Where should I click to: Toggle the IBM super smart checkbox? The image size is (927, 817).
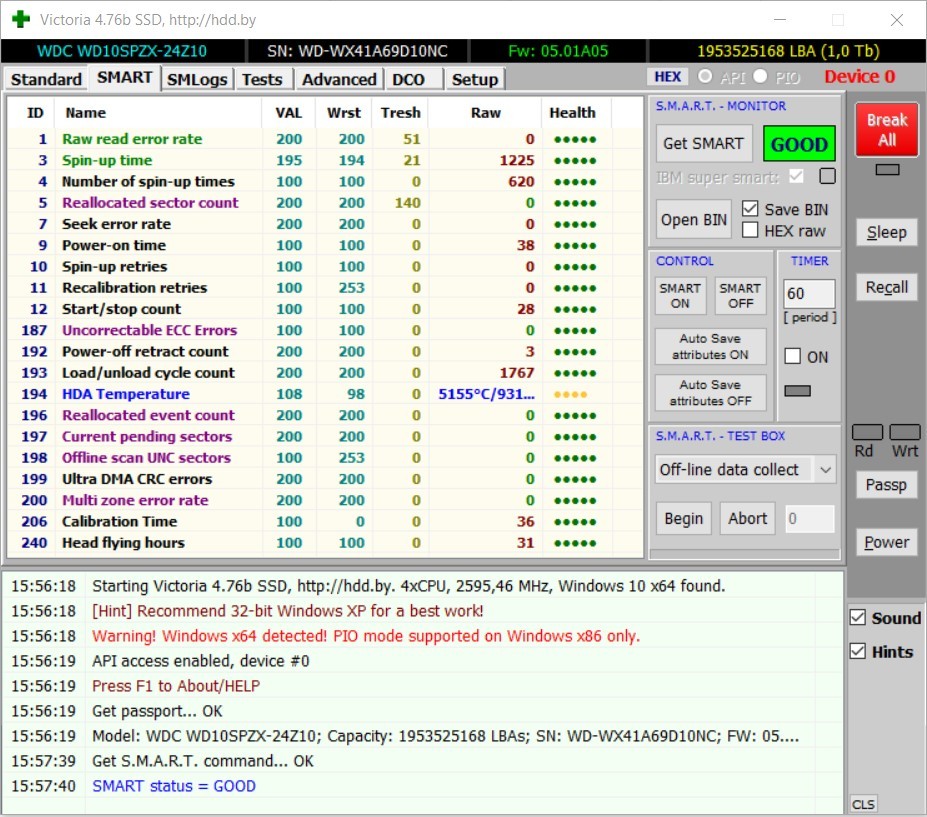[x=796, y=176]
